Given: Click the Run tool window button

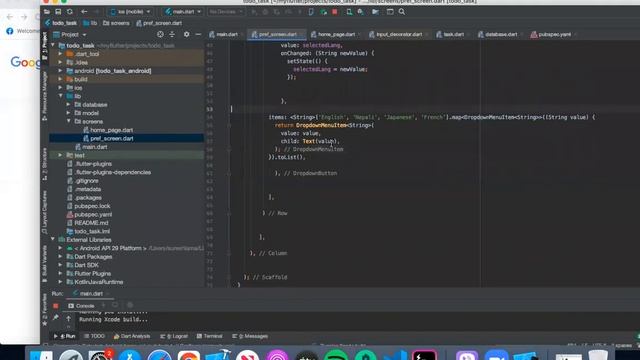Looking at the screenshot, I should point(65,336).
